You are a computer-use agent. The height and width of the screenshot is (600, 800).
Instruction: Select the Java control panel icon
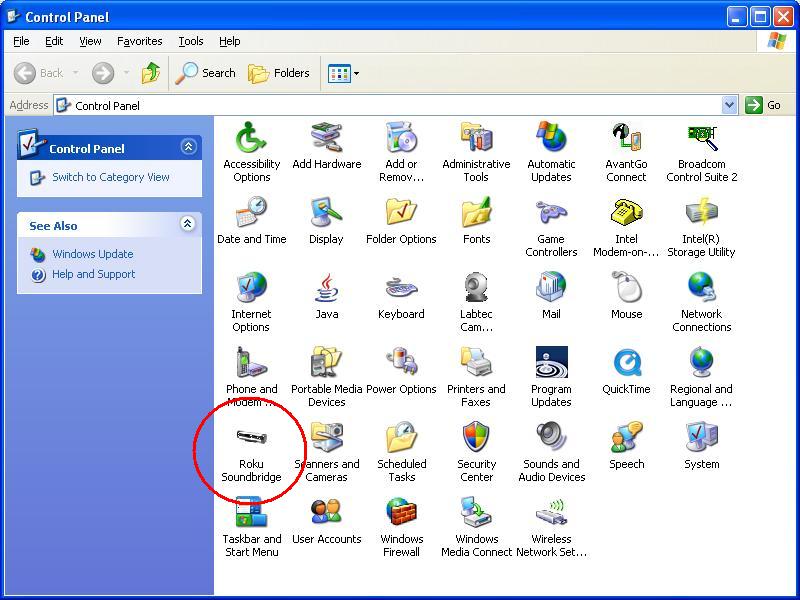coord(327,287)
